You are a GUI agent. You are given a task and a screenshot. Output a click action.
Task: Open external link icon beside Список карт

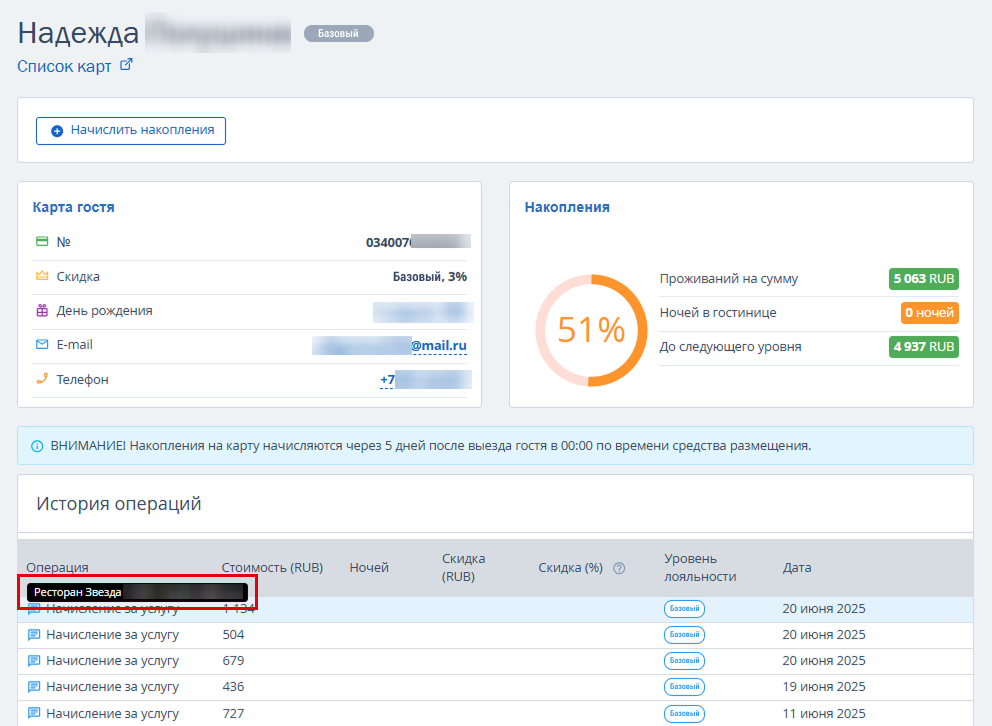127,65
